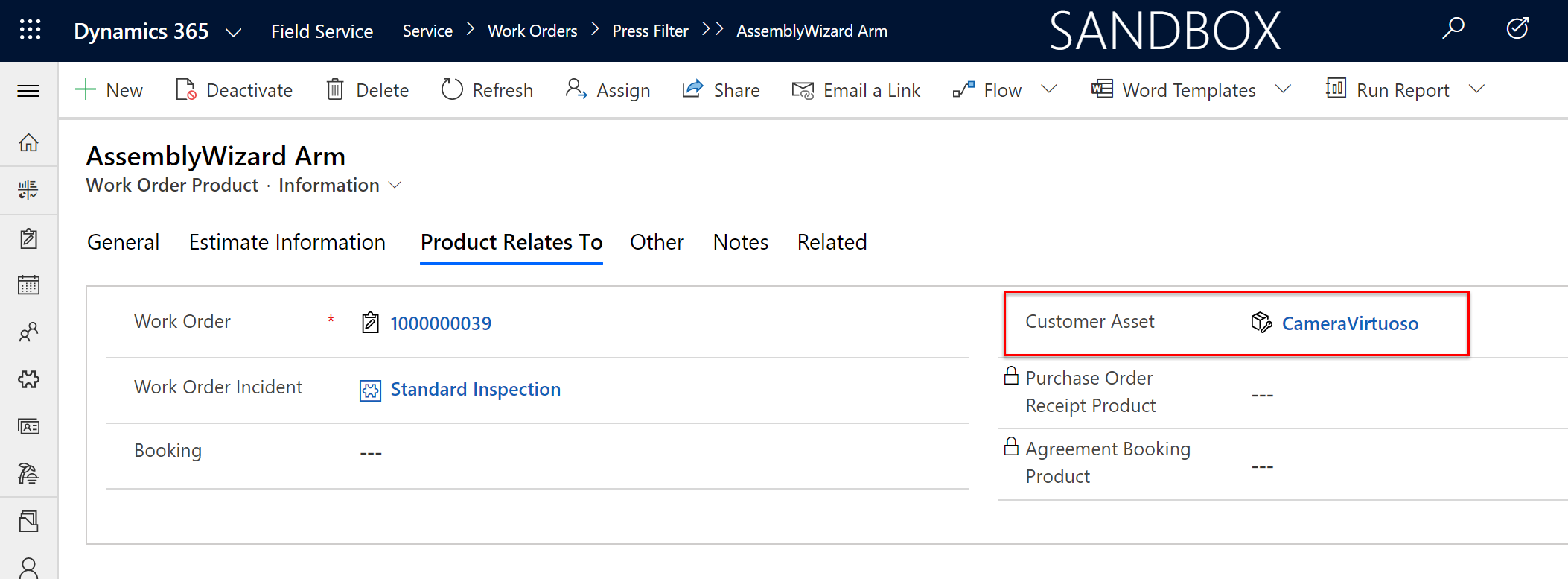Create a New record
Image resolution: width=1568 pixels, height=579 pixels.
(x=109, y=90)
